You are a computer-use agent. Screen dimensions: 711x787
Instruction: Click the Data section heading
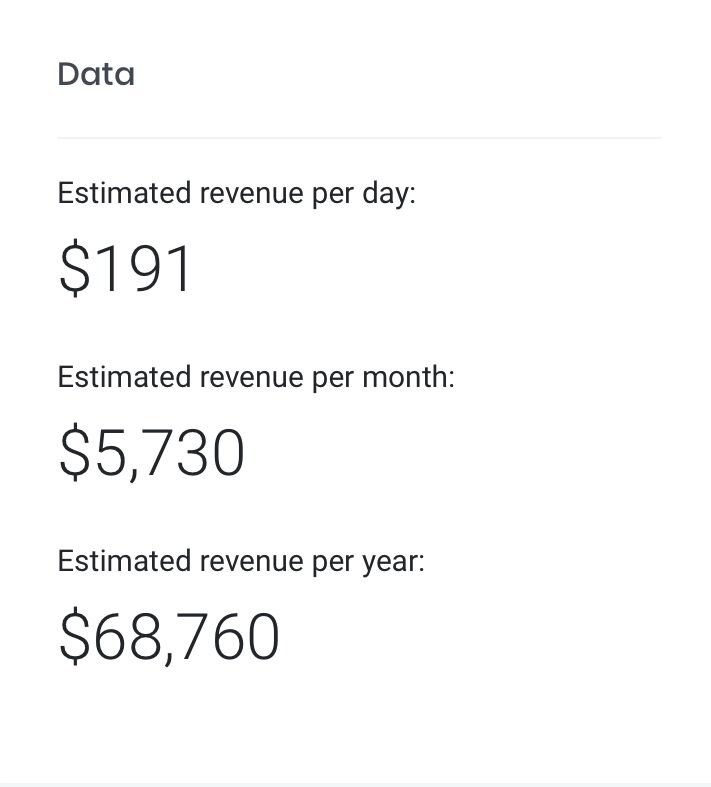[96, 74]
